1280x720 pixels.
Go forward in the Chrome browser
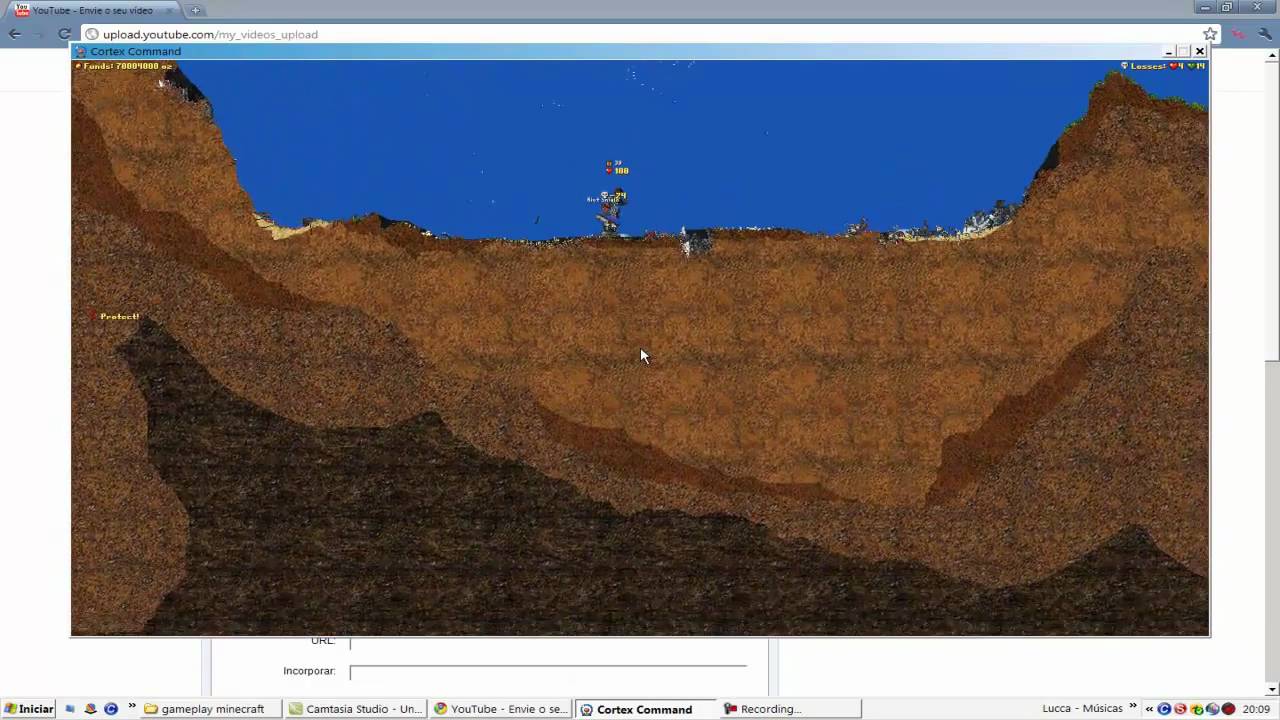(39, 34)
